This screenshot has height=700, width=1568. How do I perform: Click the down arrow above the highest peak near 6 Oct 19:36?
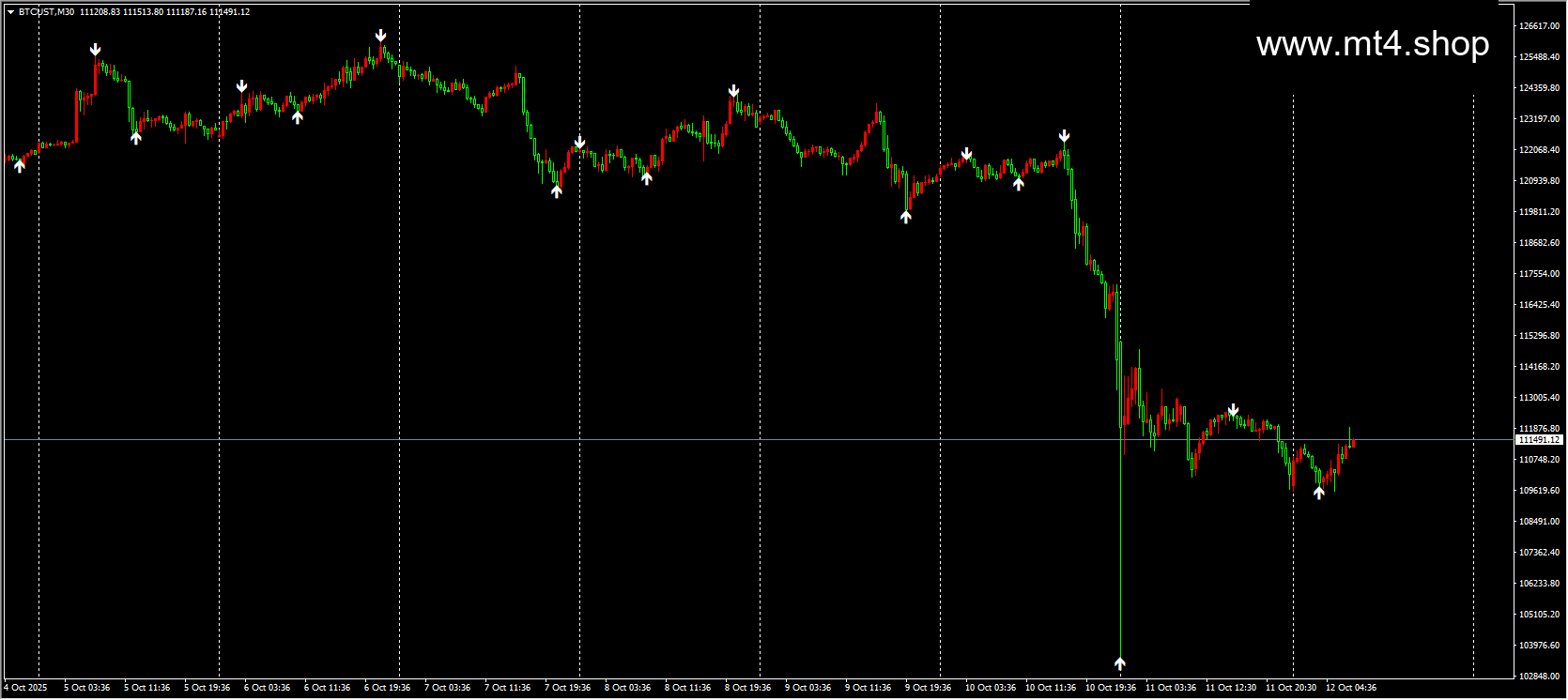pyautogui.click(x=381, y=36)
